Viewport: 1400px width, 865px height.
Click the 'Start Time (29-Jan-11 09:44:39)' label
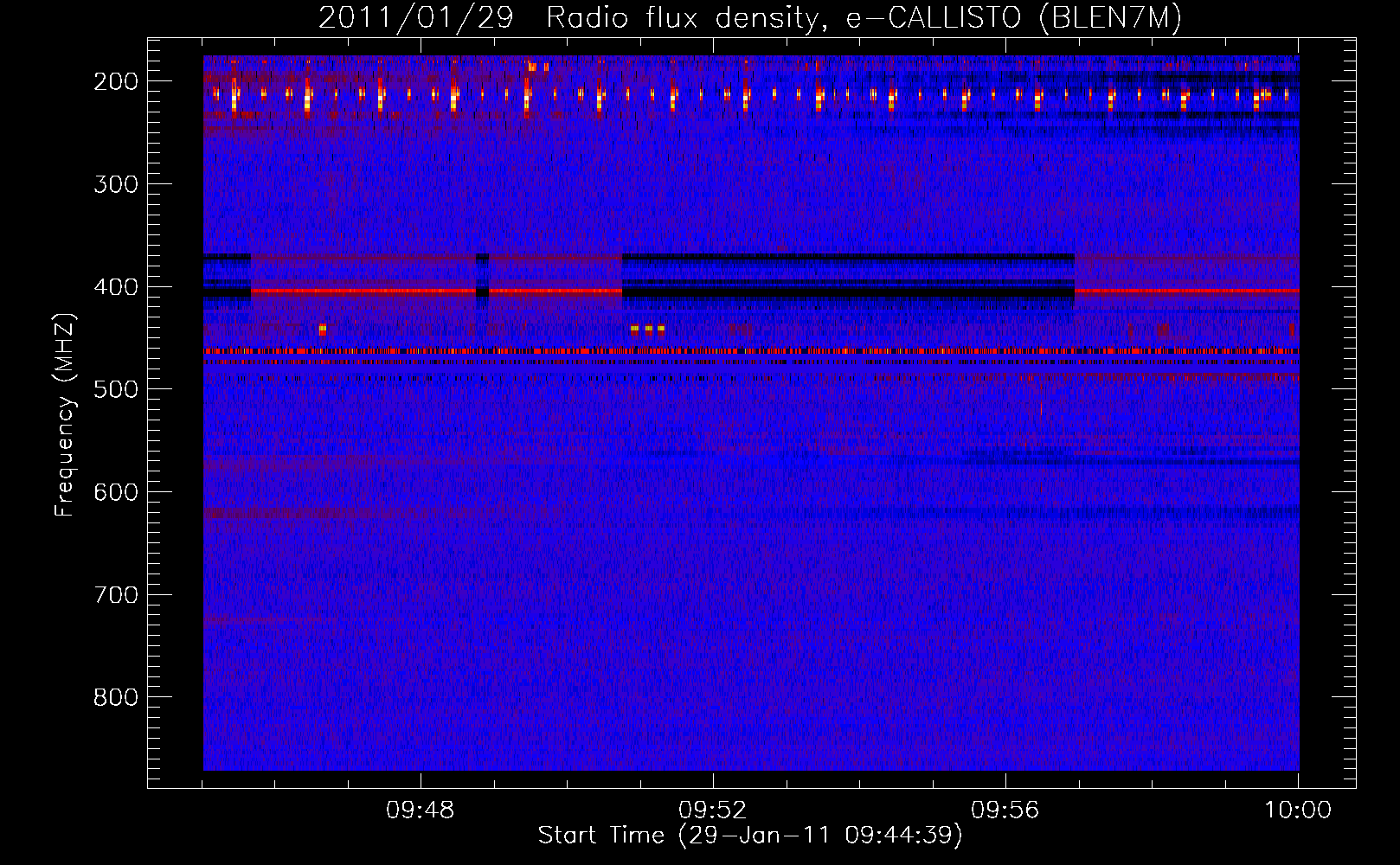(750, 836)
